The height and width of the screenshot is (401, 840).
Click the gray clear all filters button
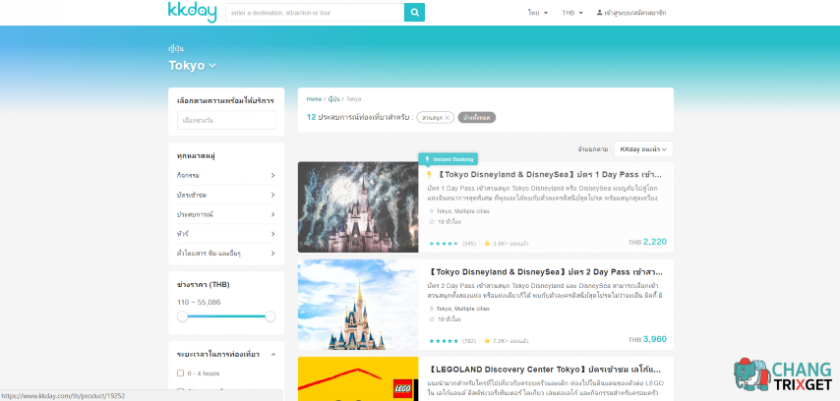[x=477, y=117]
